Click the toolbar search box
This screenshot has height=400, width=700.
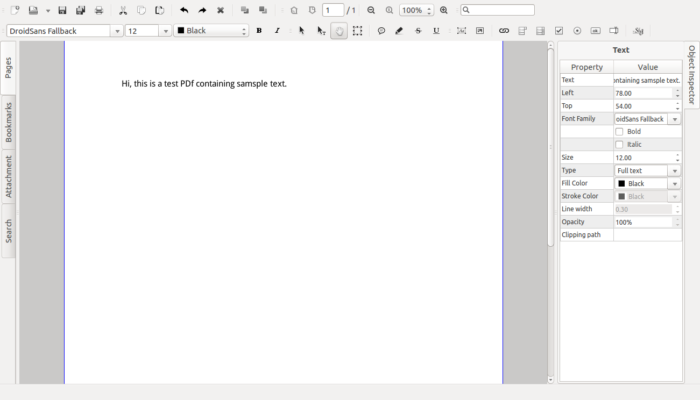[497, 10]
